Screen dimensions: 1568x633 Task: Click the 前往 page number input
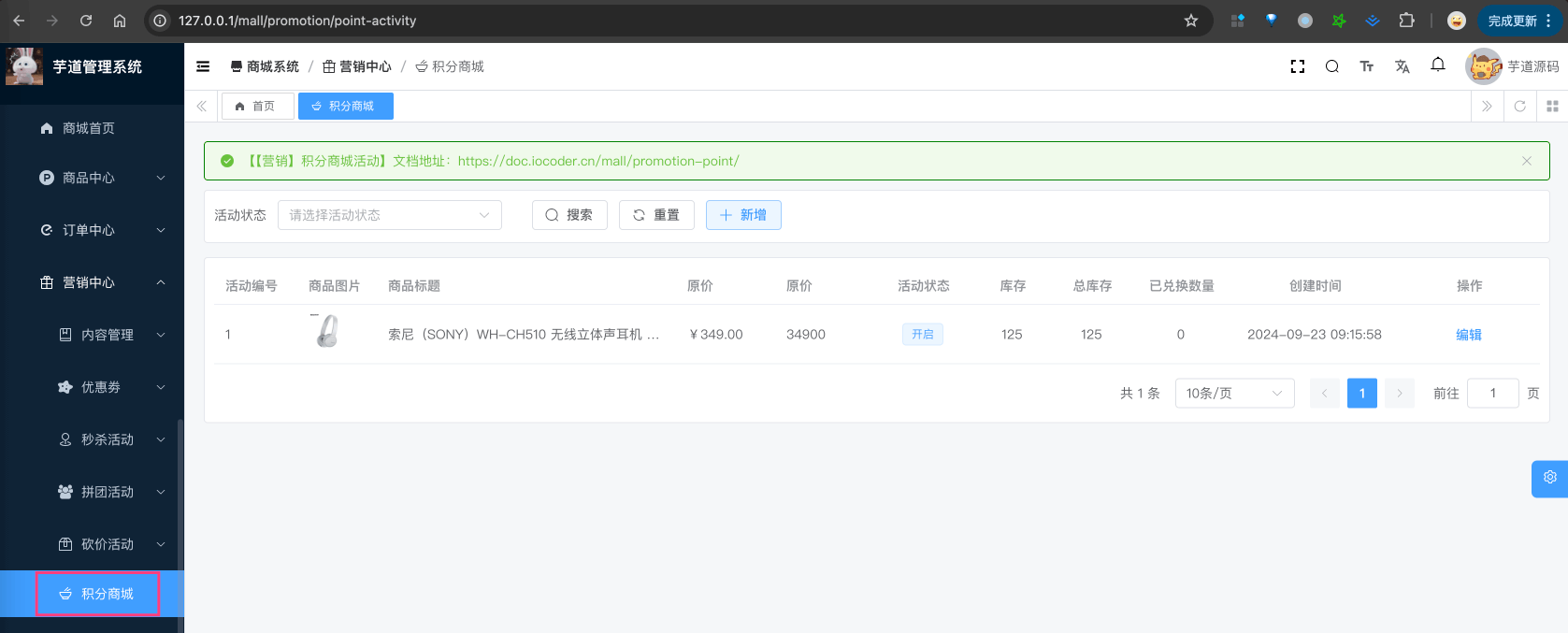[x=1491, y=394]
